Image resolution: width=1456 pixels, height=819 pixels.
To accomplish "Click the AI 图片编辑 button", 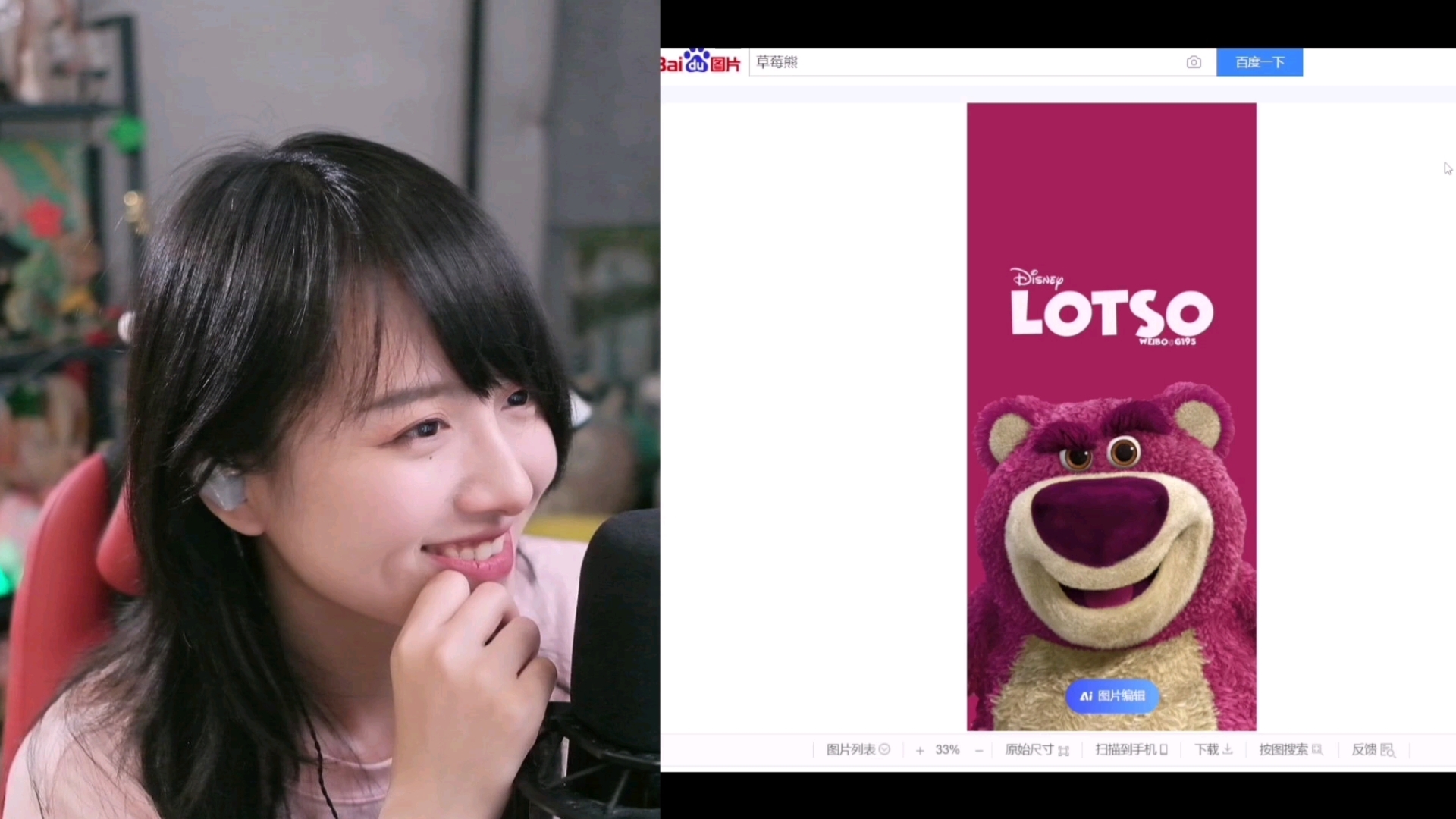I will coord(1112,696).
